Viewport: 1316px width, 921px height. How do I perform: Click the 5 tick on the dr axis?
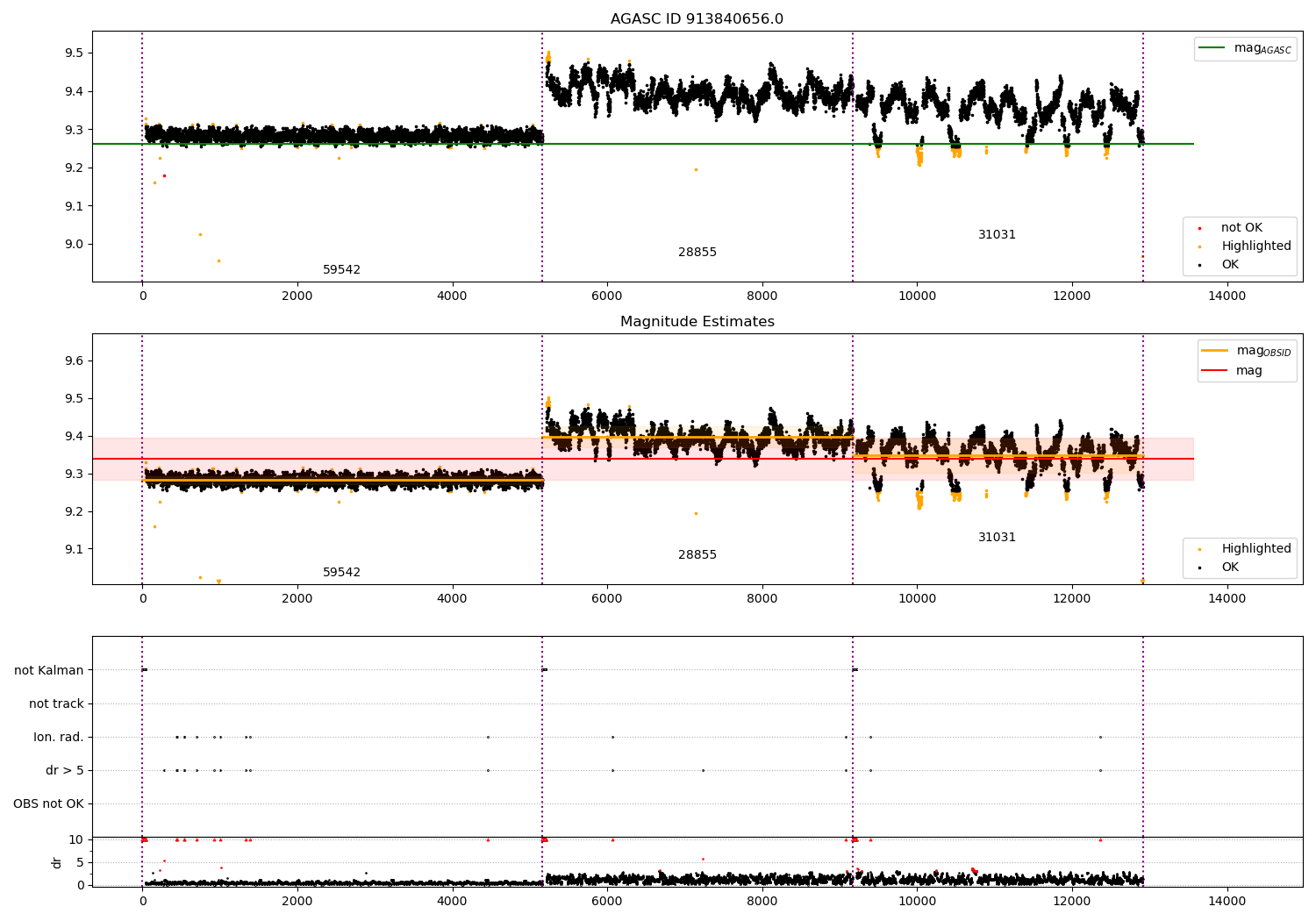80,863
